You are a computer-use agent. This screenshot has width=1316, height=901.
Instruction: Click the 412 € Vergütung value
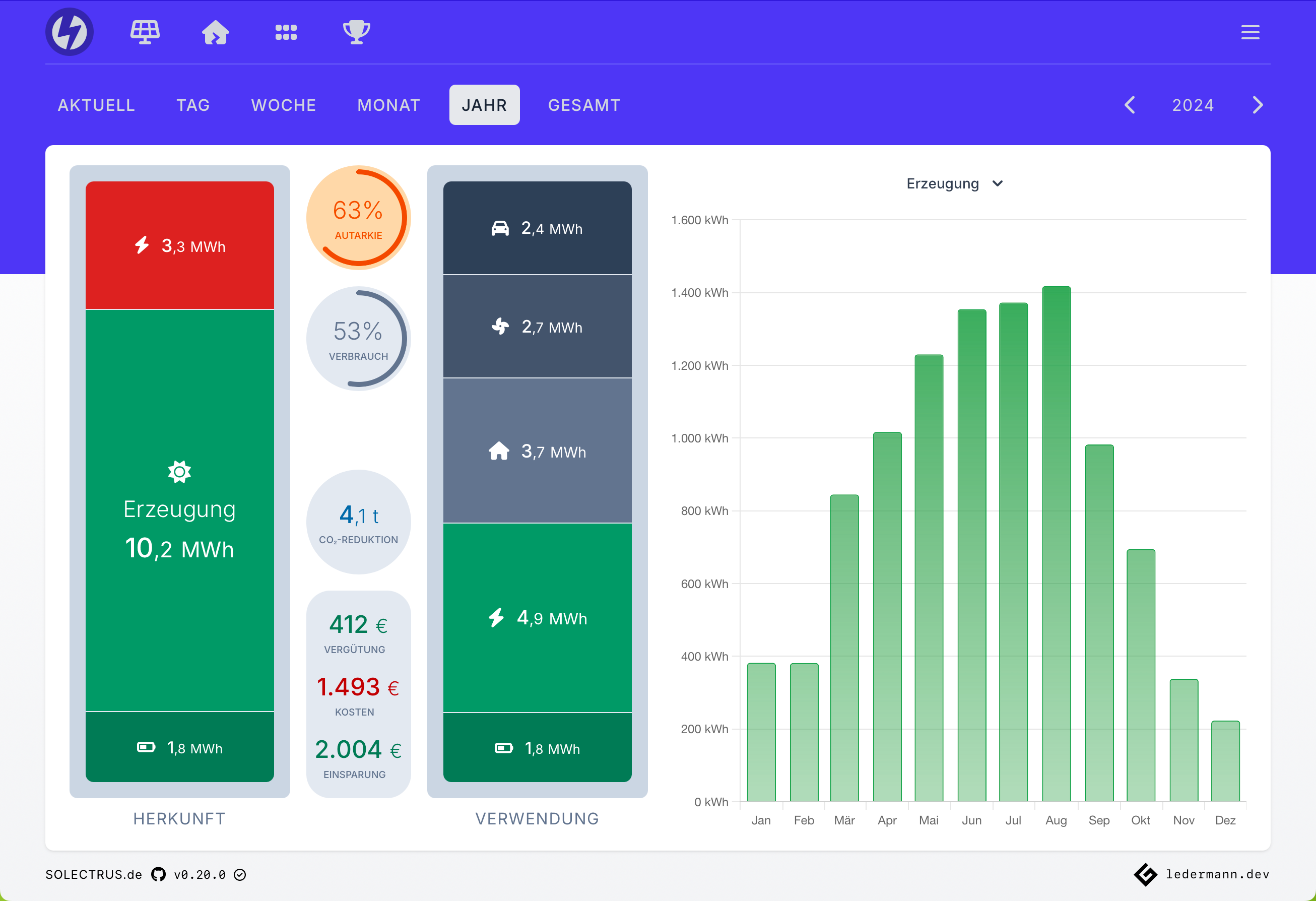coord(358,625)
